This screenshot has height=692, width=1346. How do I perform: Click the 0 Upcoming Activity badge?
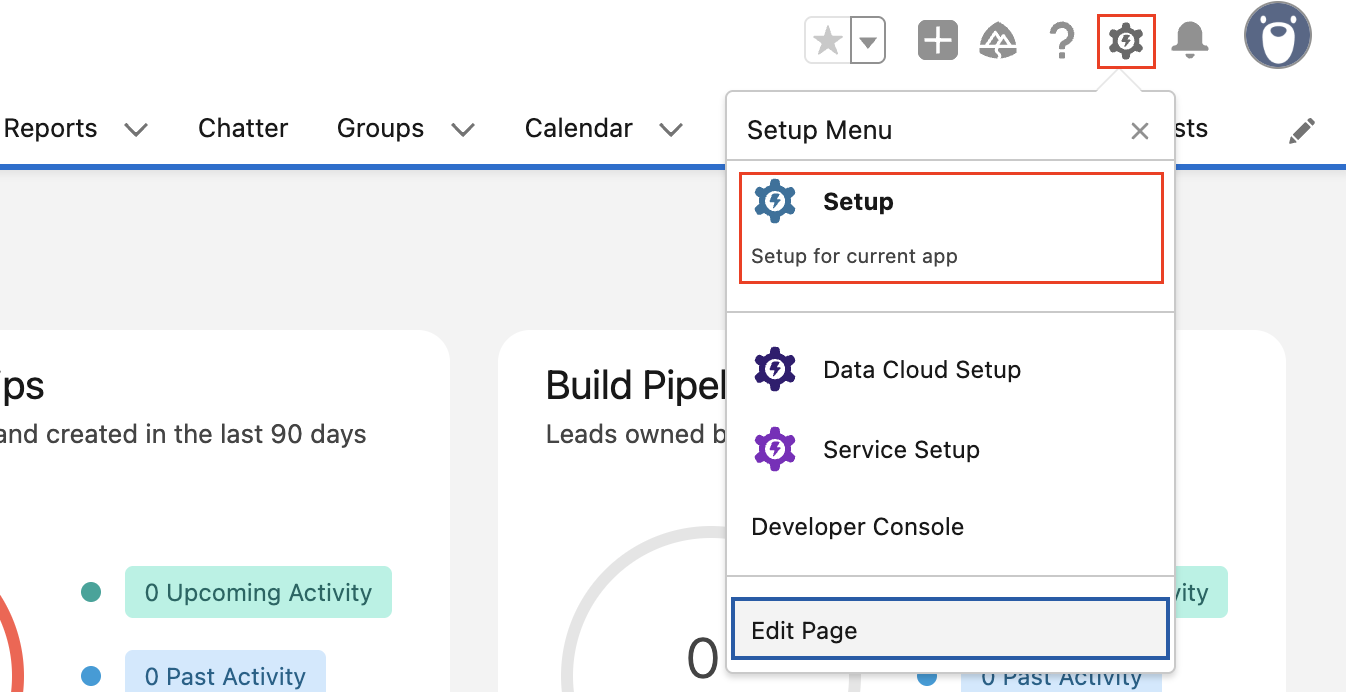click(258, 592)
